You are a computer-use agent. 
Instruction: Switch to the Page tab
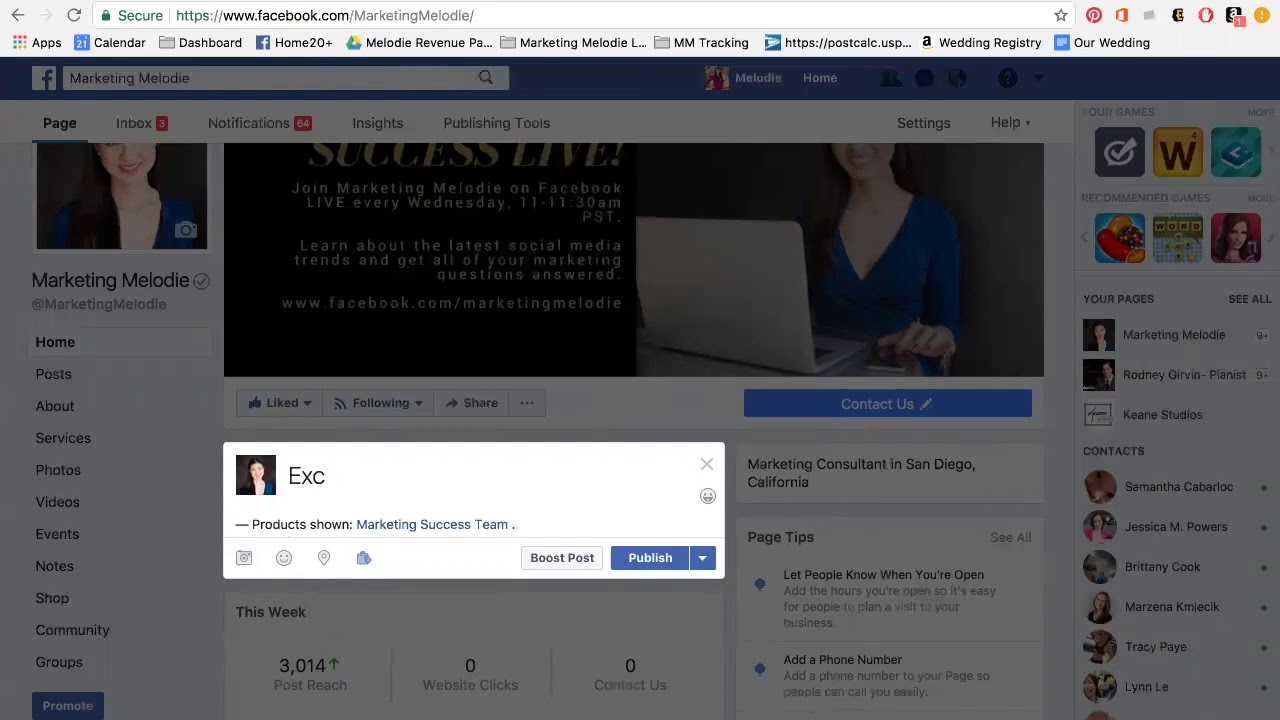(x=59, y=123)
